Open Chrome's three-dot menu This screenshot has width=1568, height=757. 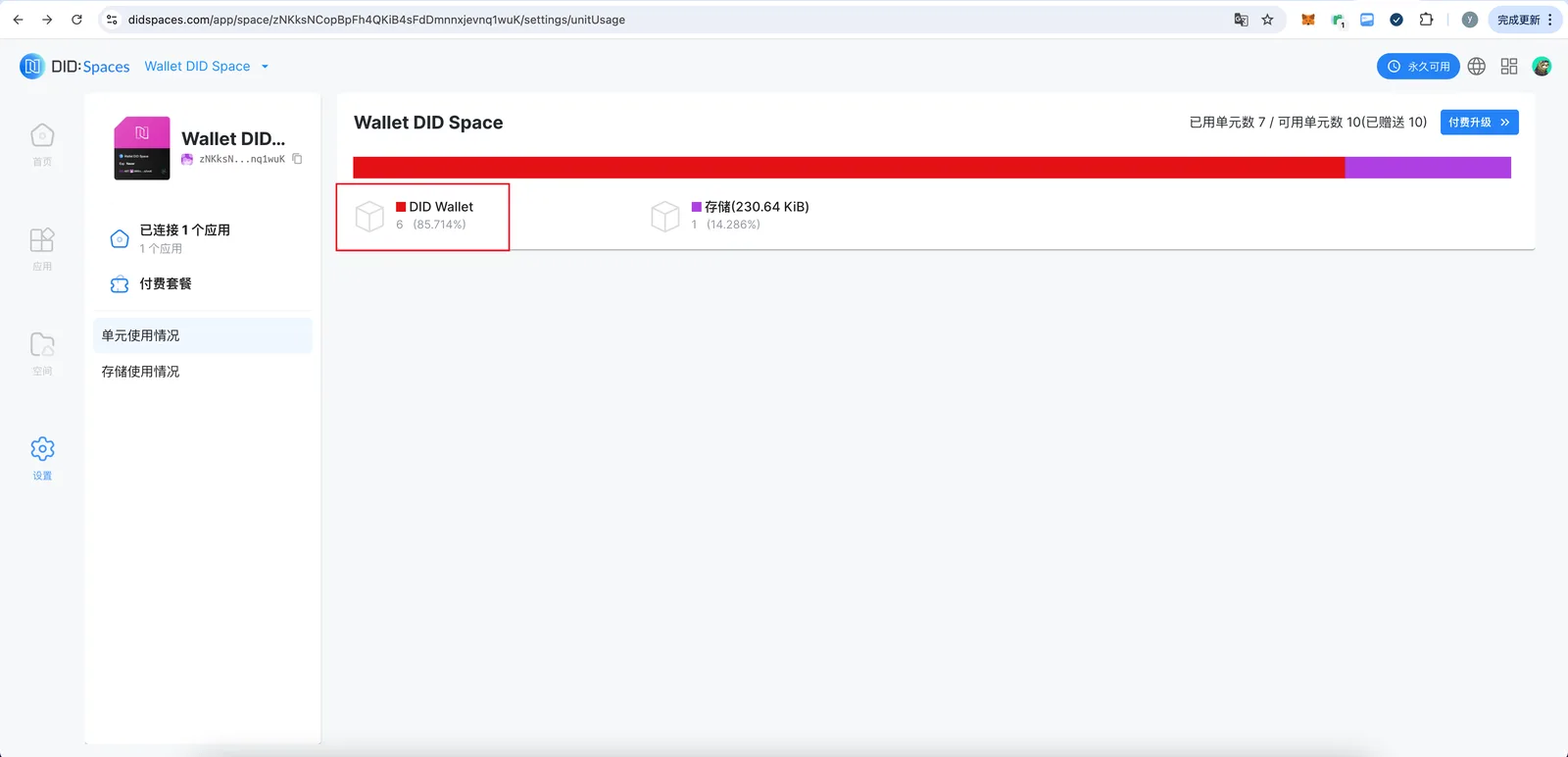click(x=1550, y=20)
